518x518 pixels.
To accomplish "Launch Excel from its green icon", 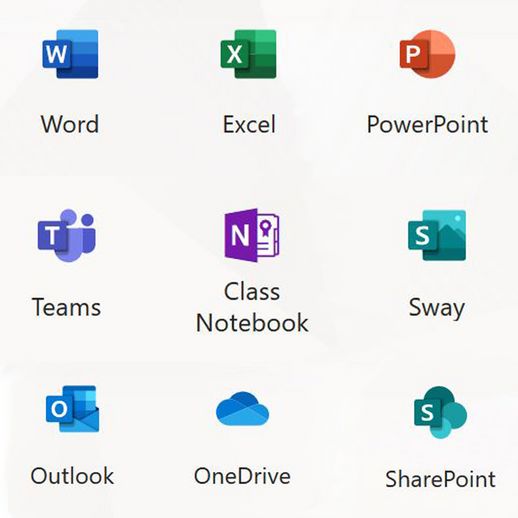I will (x=248, y=54).
